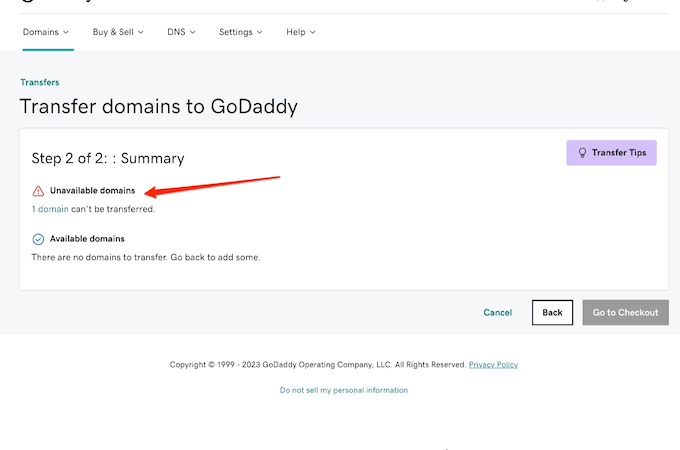This screenshot has height=450, width=680.
Task: Go to the Transfers breadcrumb link
Action: click(x=40, y=83)
